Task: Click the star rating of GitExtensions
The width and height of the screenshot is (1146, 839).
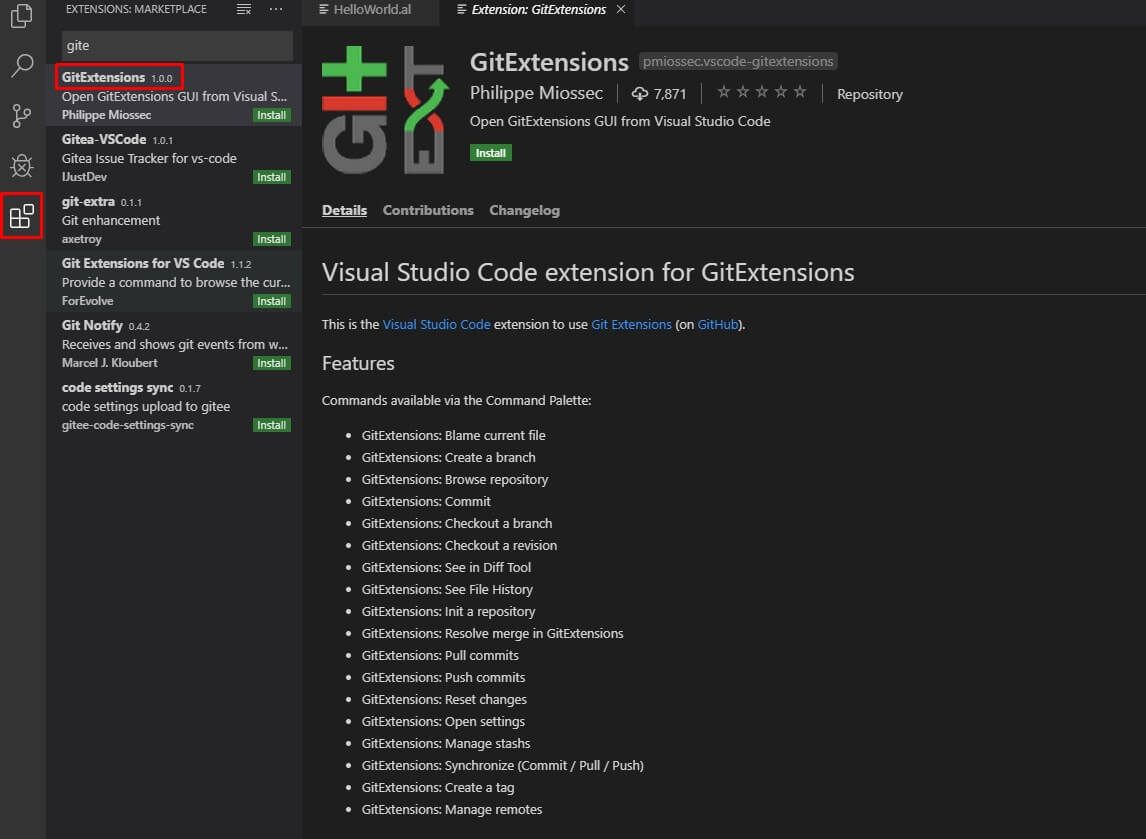Action: click(x=762, y=92)
